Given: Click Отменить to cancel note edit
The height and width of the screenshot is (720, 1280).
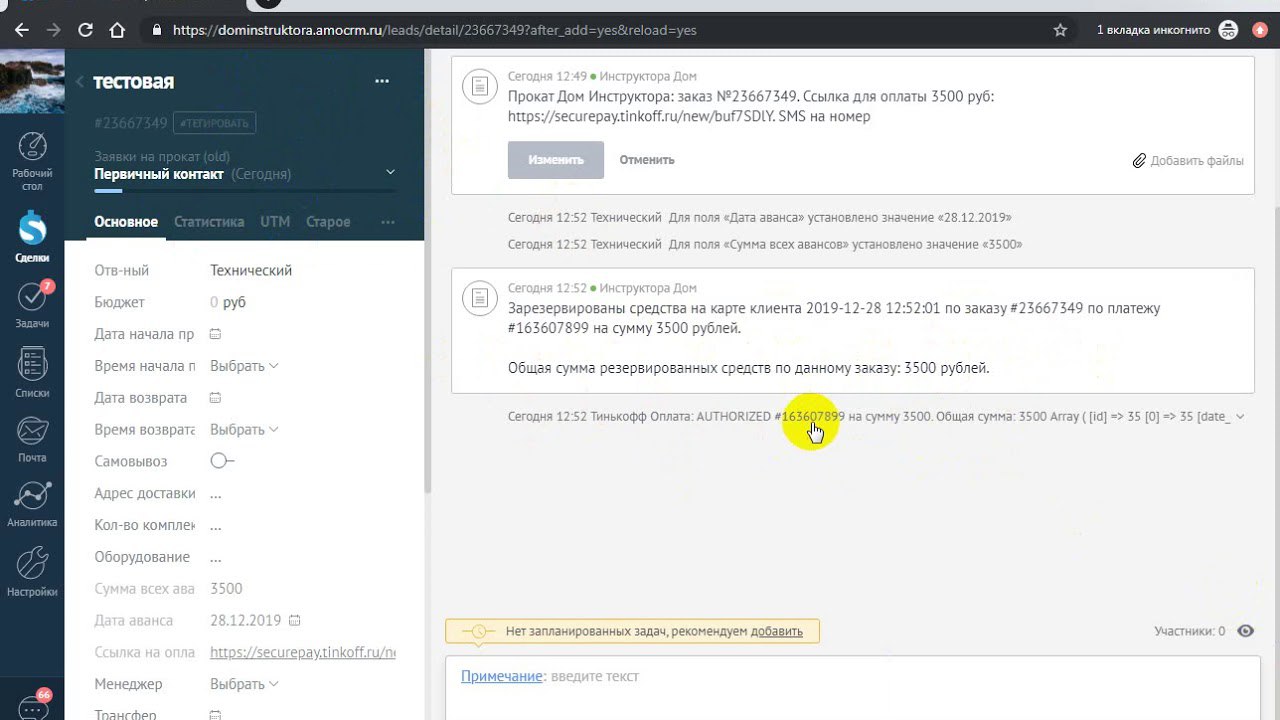Looking at the screenshot, I should point(647,160).
